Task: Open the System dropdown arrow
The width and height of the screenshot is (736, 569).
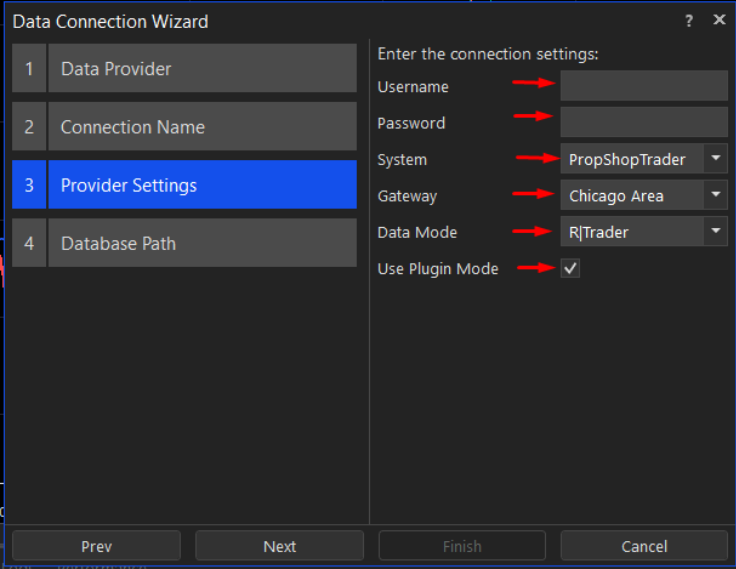Action: 715,158
